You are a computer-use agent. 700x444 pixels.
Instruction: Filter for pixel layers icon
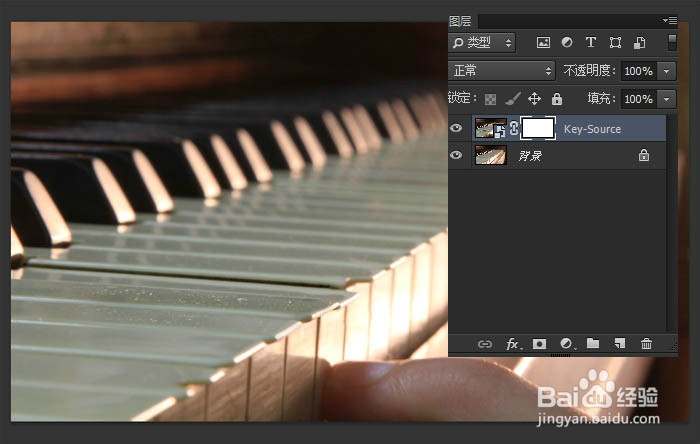[543, 42]
